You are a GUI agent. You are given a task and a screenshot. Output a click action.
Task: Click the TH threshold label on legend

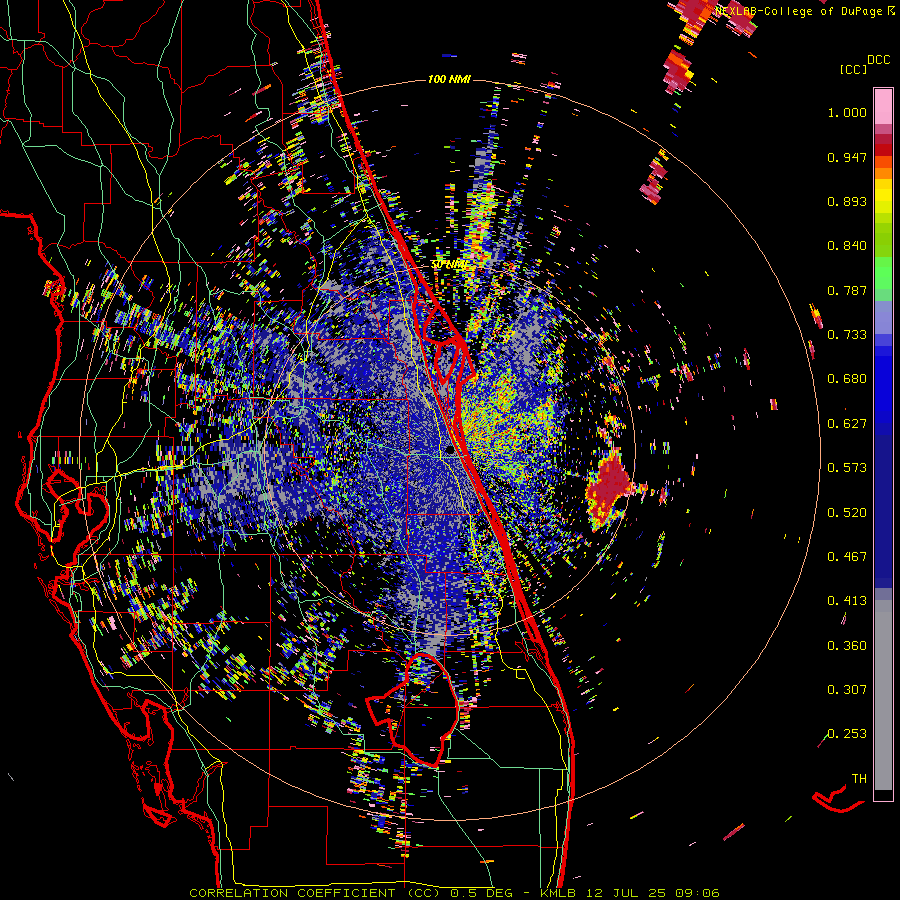[x=859, y=779]
